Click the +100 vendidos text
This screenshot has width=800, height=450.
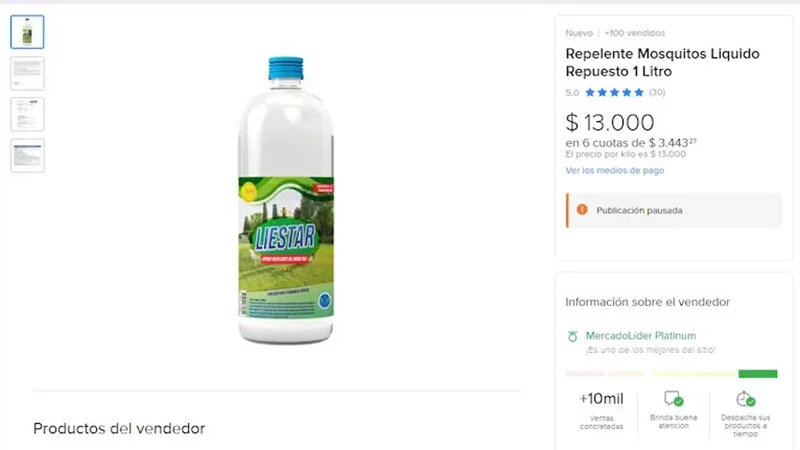(x=635, y=33)
